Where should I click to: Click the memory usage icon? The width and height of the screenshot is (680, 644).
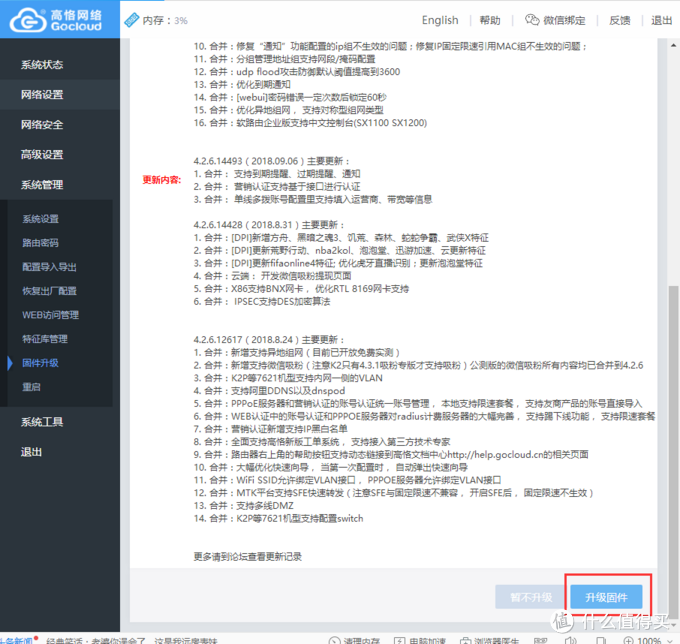(131, 20)
